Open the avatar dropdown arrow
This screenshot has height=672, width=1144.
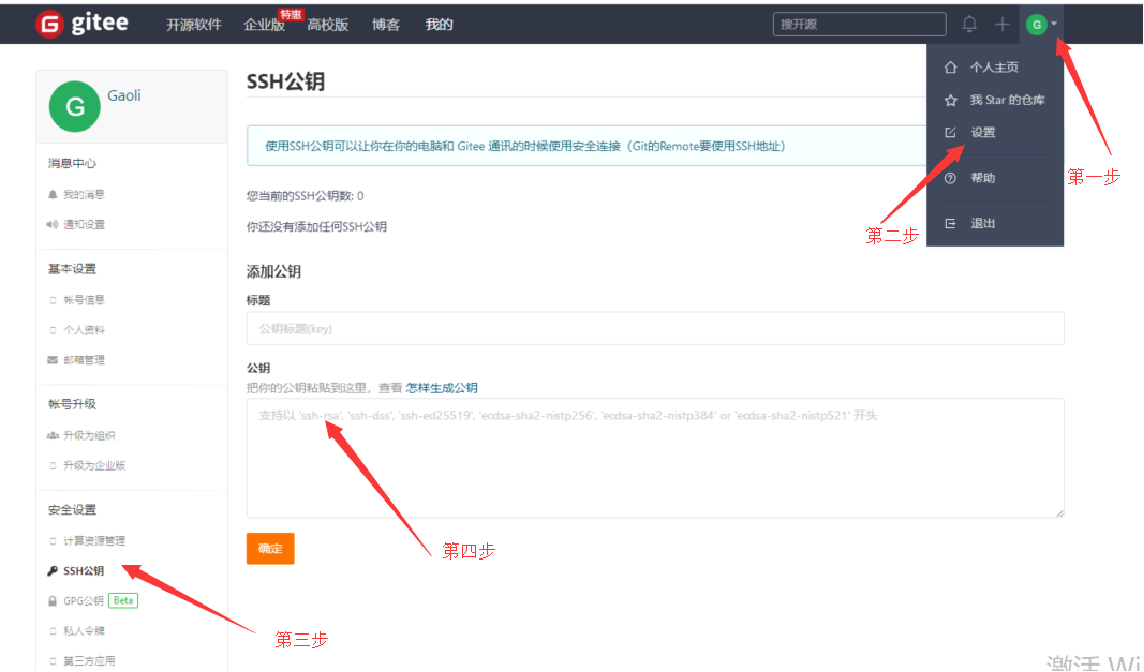[1055, 23]
